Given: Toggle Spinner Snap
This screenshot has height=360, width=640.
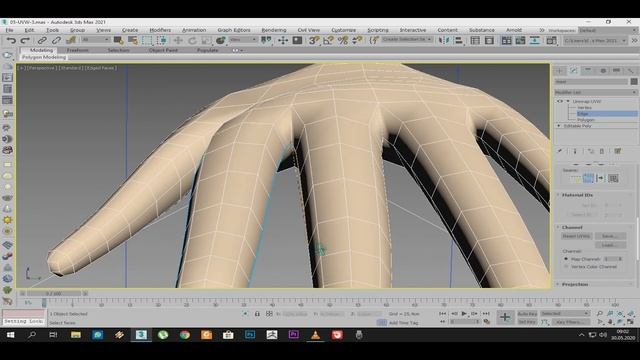Looking at the screenshot, I should [x=357, y=40].
